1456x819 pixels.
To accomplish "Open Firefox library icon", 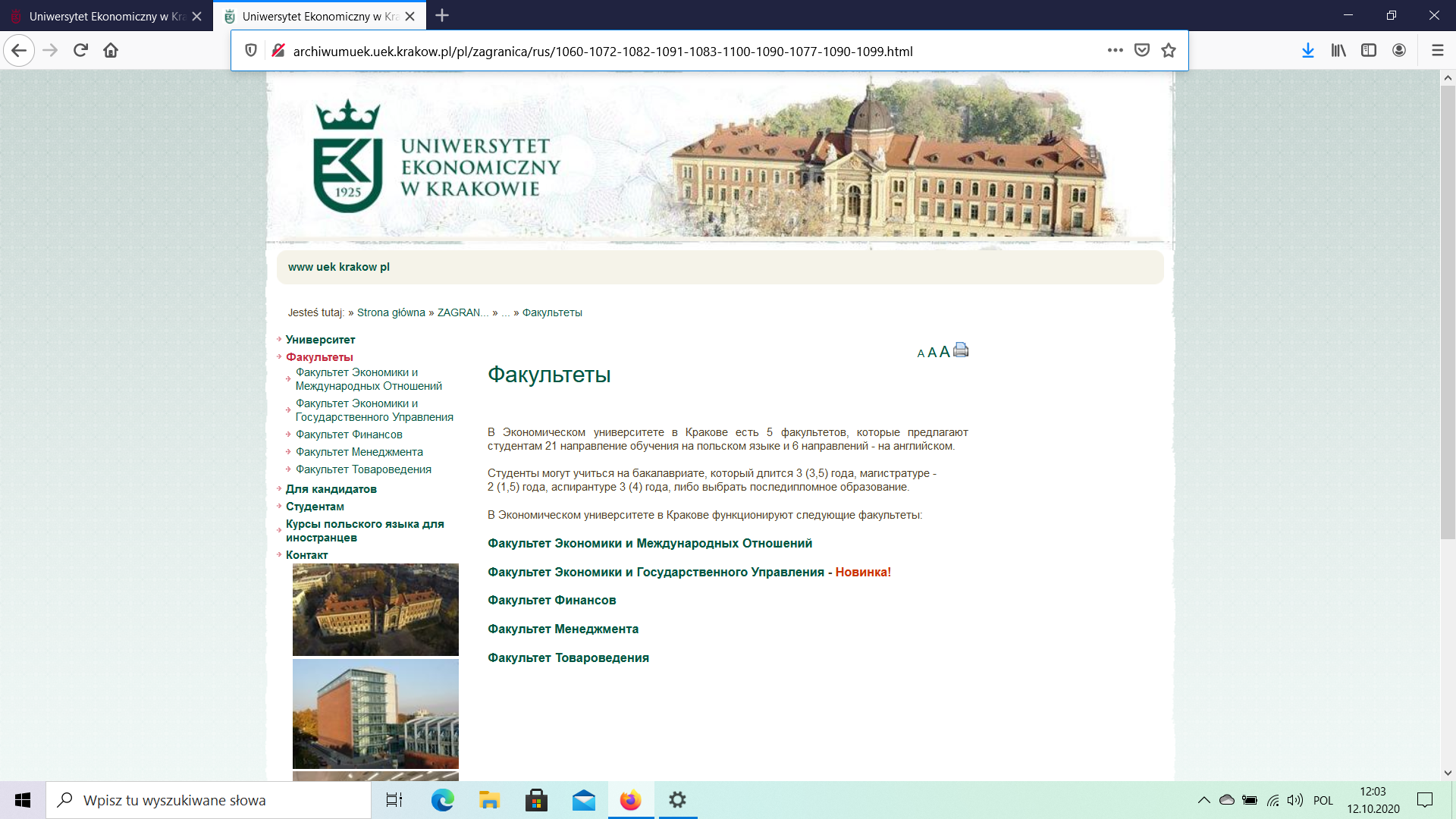I will [1338, 51].
